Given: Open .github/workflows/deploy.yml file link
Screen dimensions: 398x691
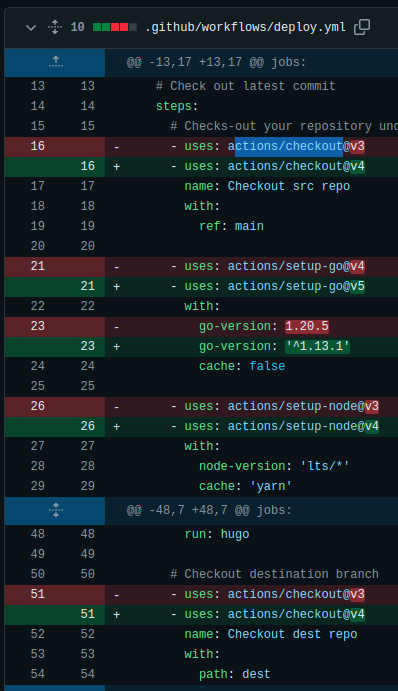Looking at the screenshot, I should (245, 27).
